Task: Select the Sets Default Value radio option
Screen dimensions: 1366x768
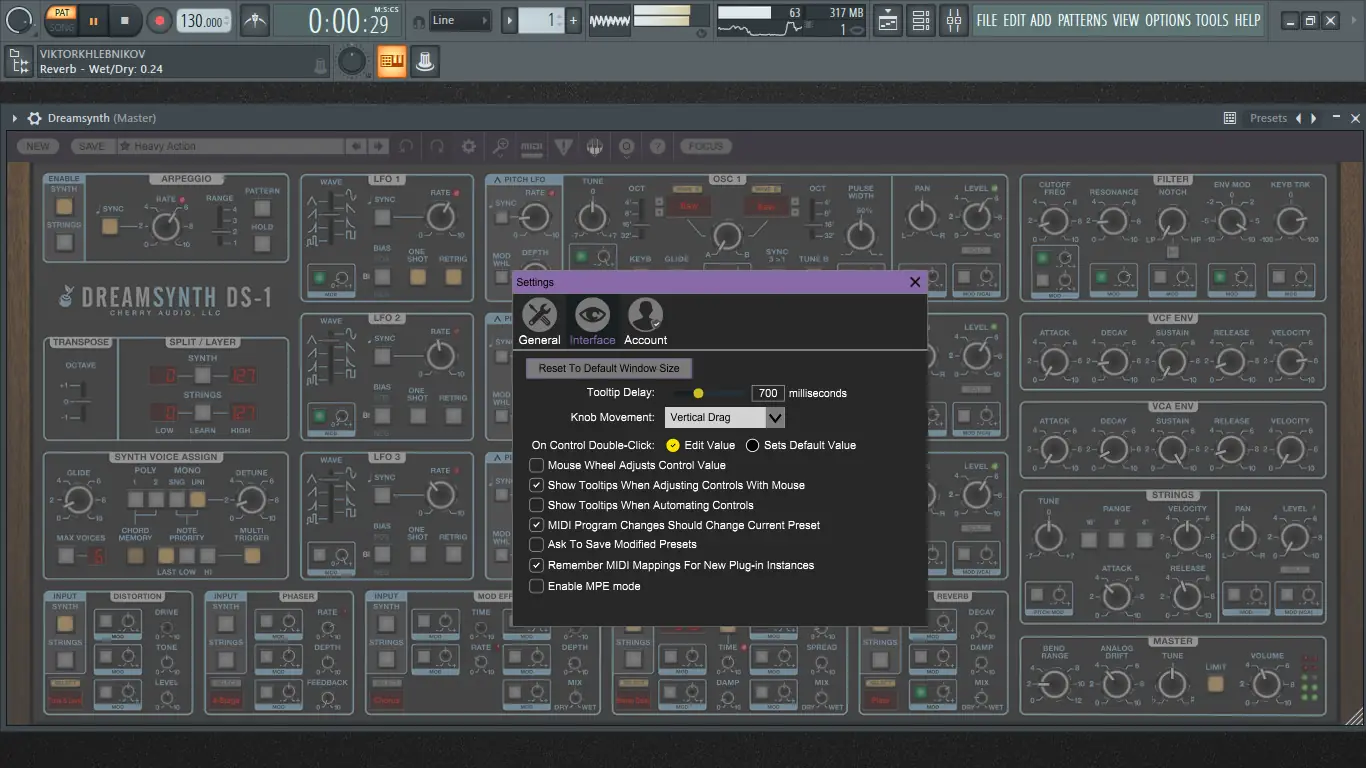Action: pyautogui.click(x=752, y=445)
